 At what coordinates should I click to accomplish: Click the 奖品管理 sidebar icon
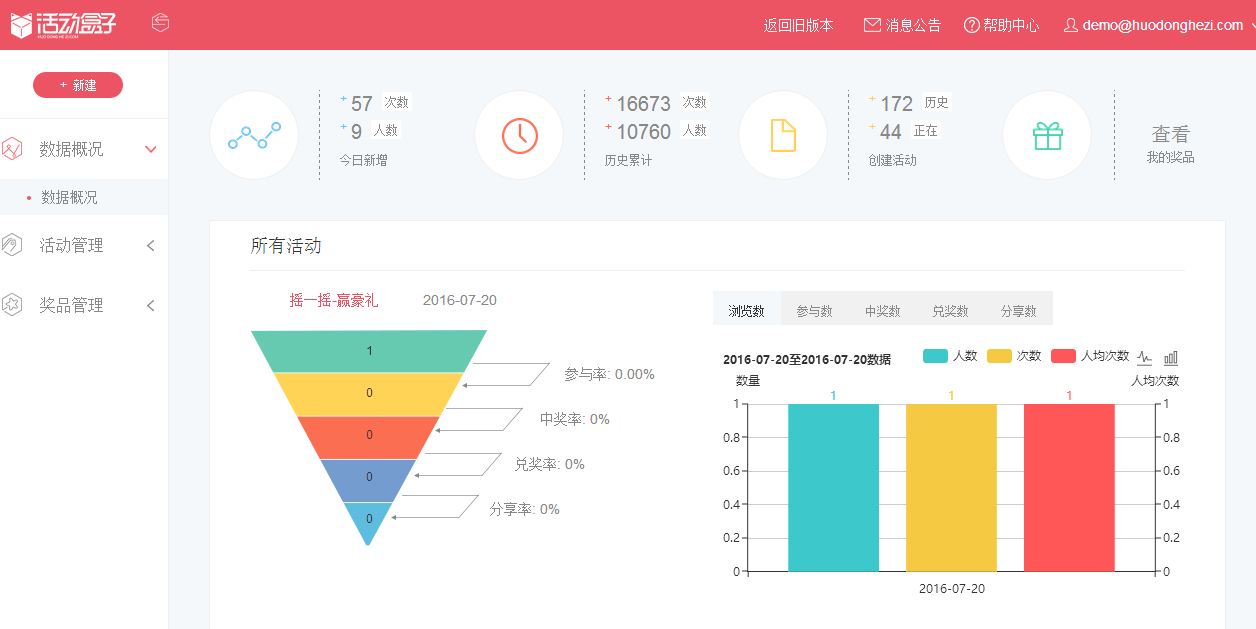click(12, 305)
